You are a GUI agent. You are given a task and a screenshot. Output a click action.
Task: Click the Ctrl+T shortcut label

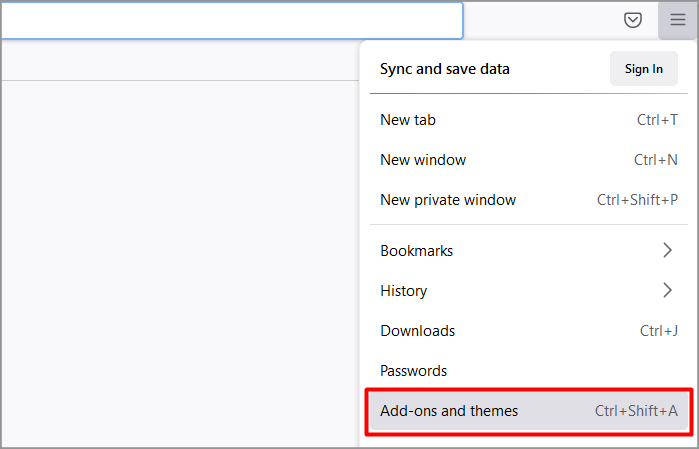[x=657, y=120]
